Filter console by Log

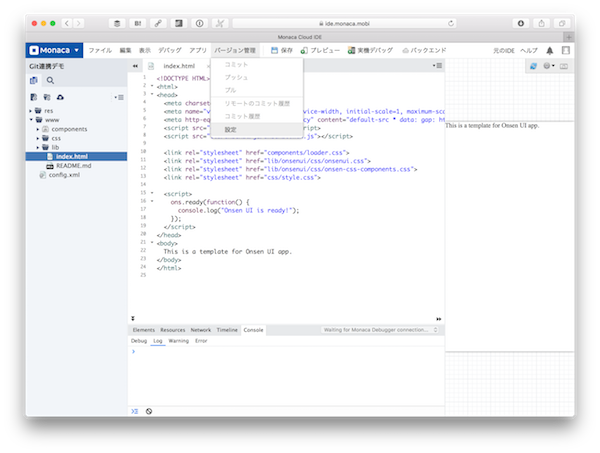click(x=158, y=341)
